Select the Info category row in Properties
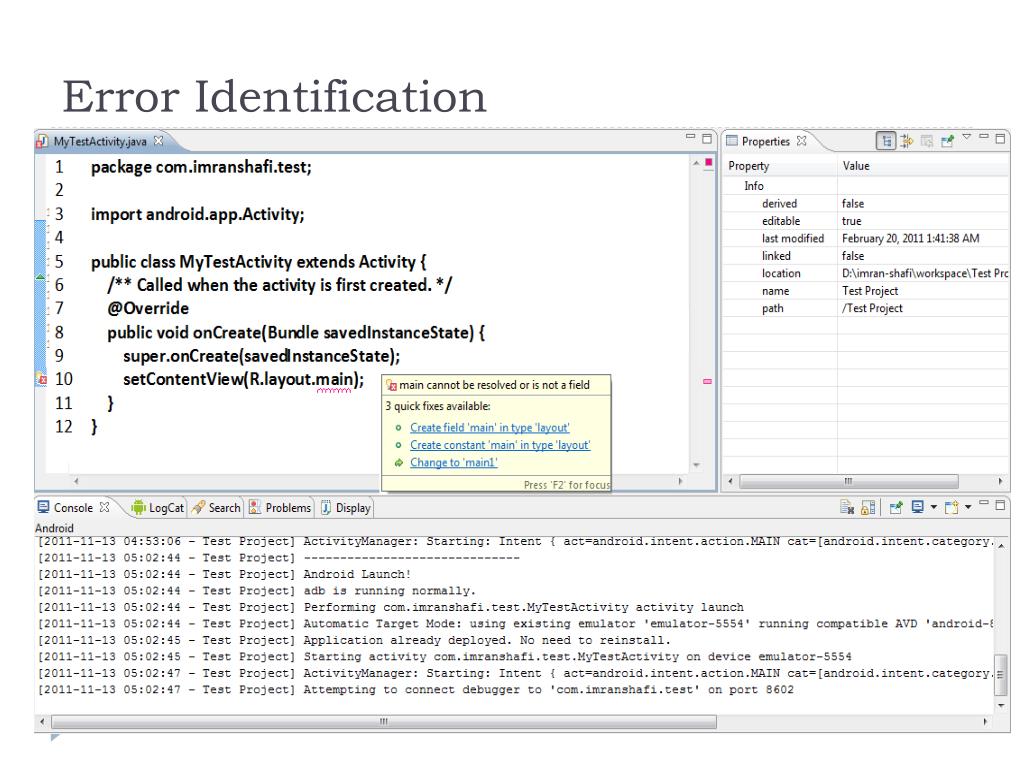 866,185
